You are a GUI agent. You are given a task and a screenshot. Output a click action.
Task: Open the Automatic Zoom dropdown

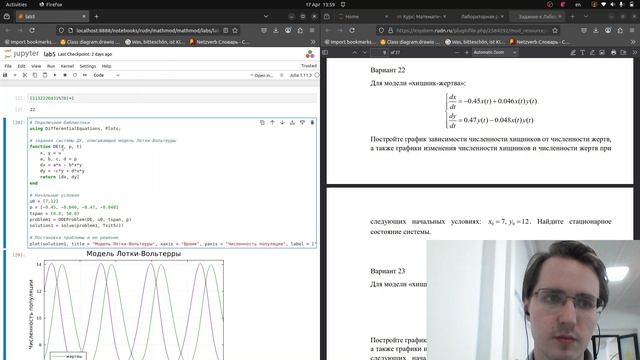(x=495, y=52)
